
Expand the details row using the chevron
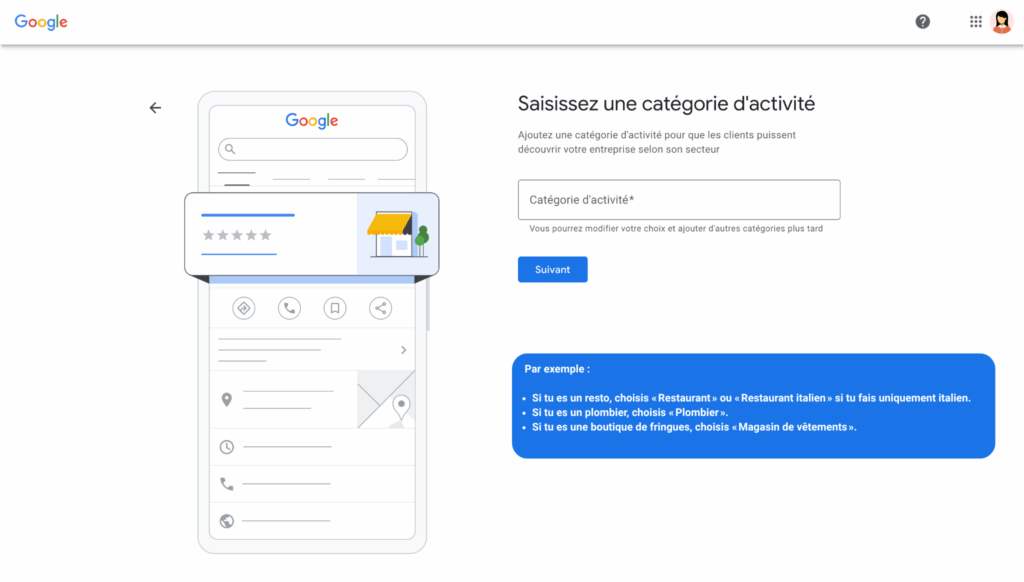[403, 349]
